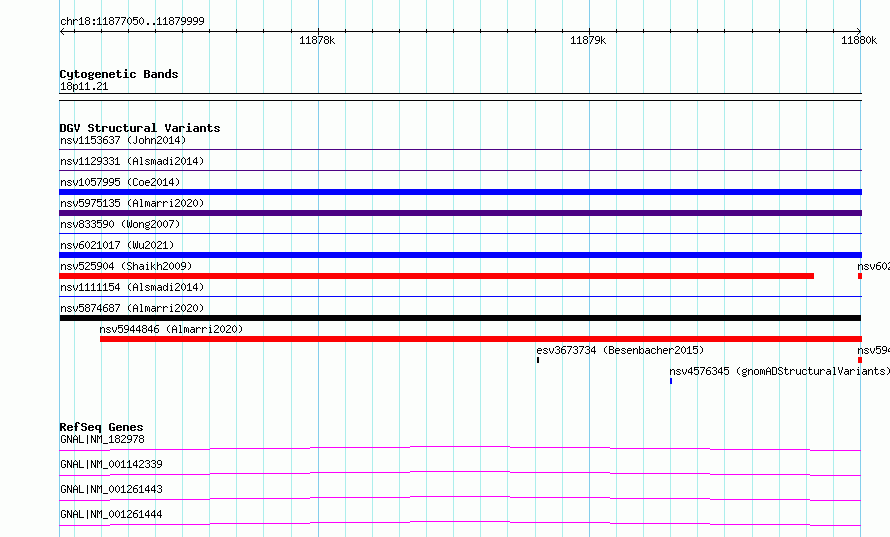The height and width of the screenshot is (537, 890).
Task: Click the thick blue bar of nsv1057995
Action: [x=460, y=192]
